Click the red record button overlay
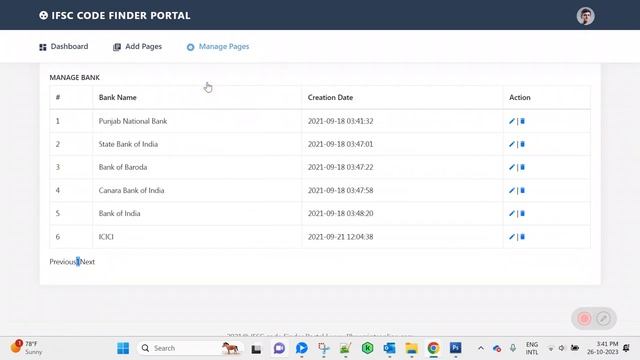The width and height of the screenshot is (640, 360). click(x=584, y=318)
